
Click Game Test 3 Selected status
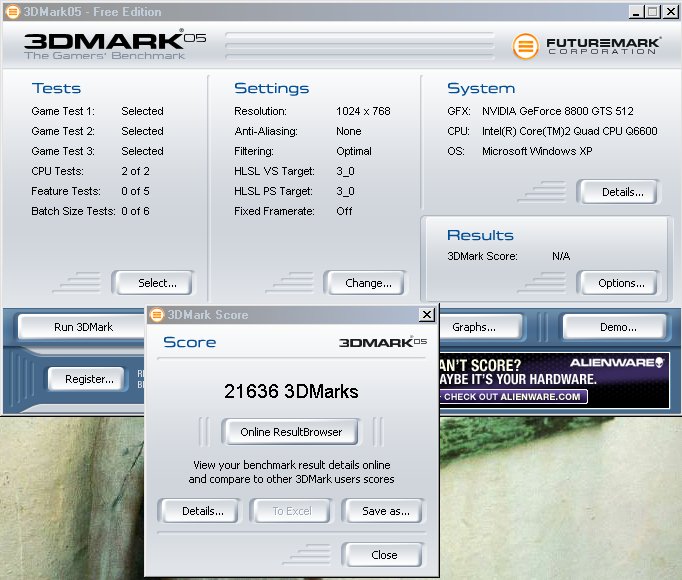coord(142,151)
